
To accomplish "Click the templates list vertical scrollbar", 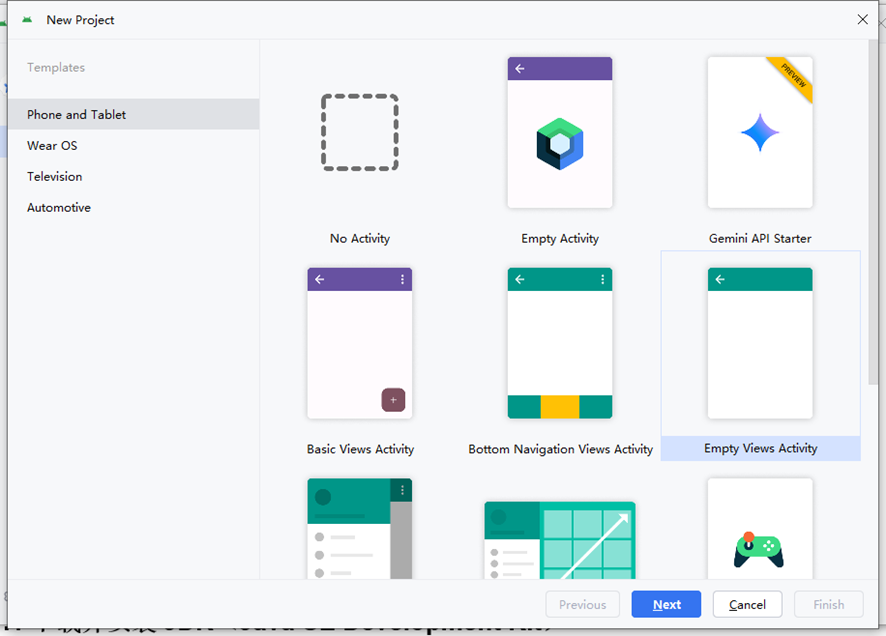I will click(873, 212).
